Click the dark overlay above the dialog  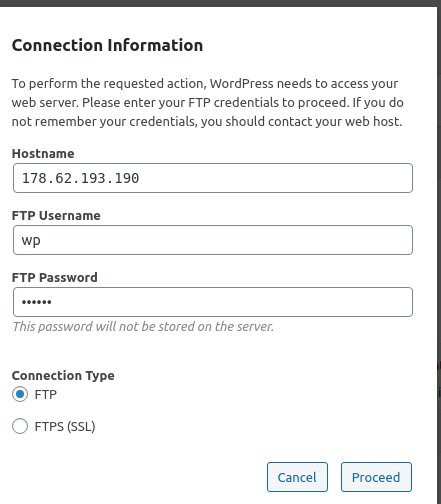(220, 3)
